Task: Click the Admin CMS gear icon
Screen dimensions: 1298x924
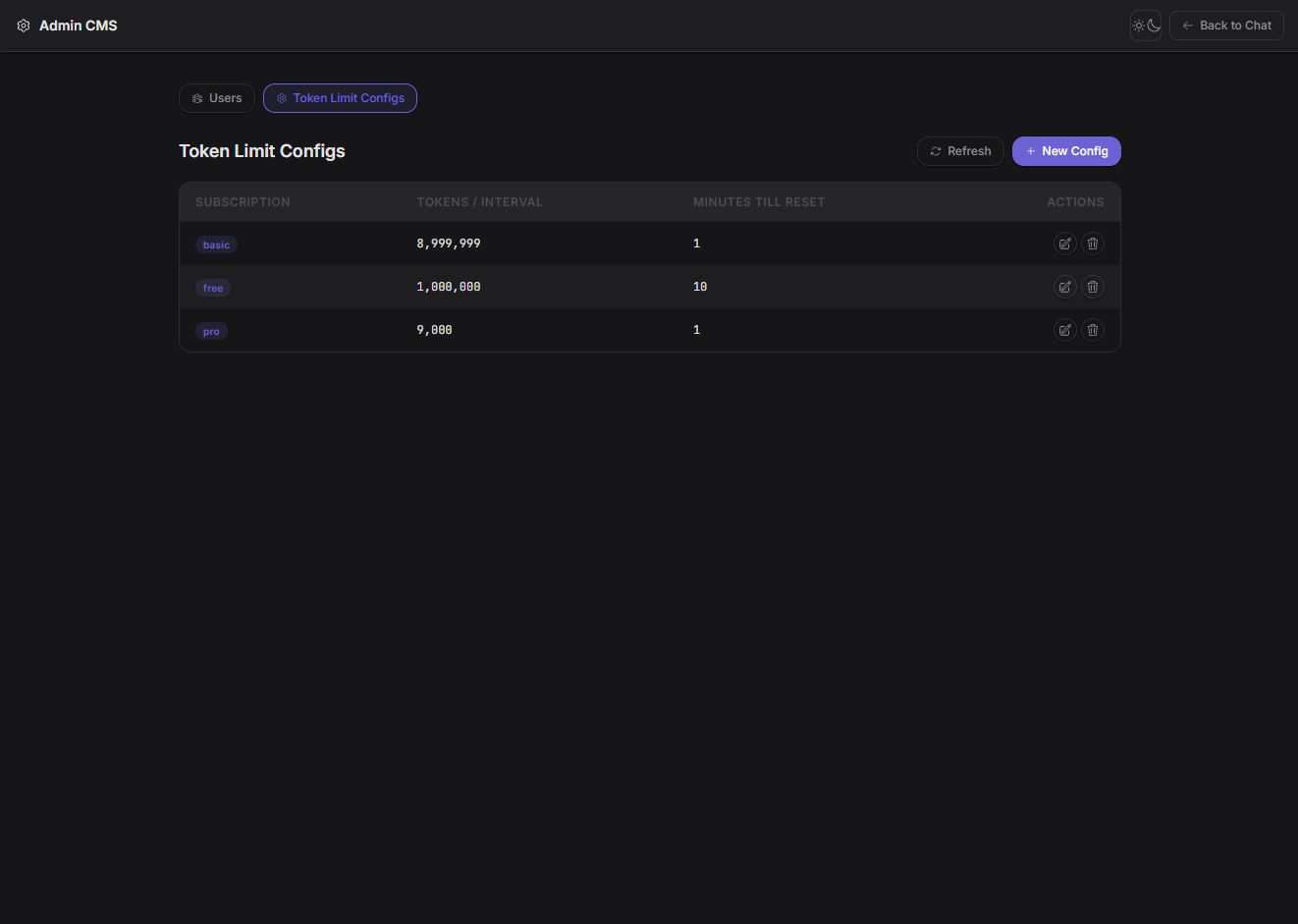Action: [24, 26]
